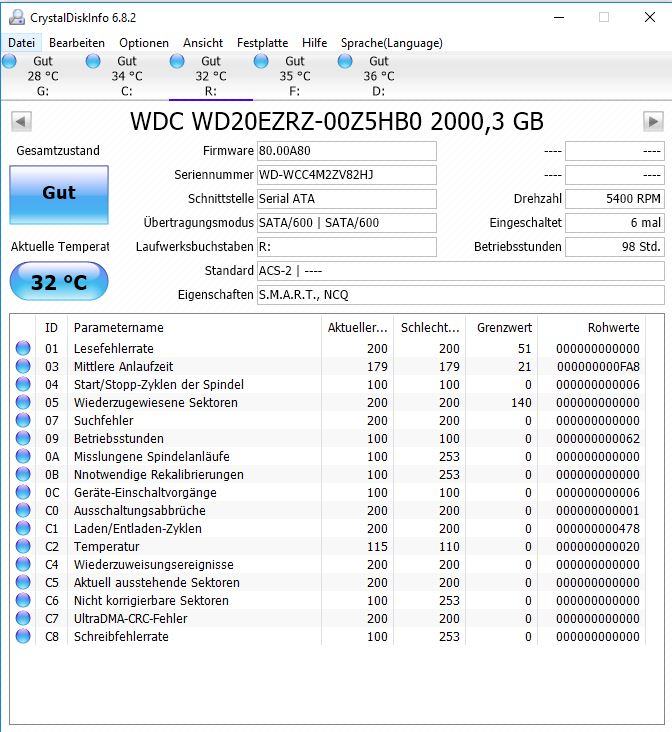
Task: Select drive D: tab at 36 °C
Action: (x=379, y=76)
